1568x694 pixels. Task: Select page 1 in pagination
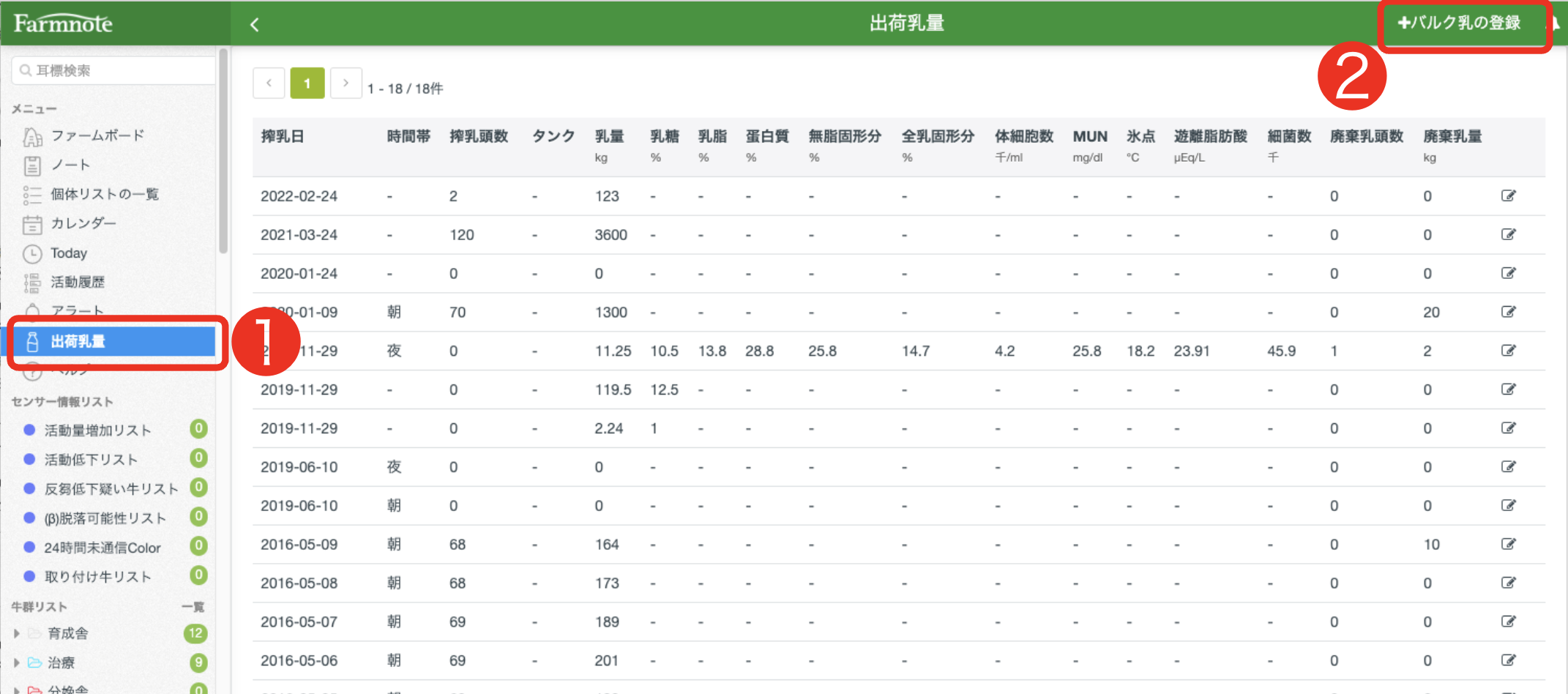click(307, 83)
